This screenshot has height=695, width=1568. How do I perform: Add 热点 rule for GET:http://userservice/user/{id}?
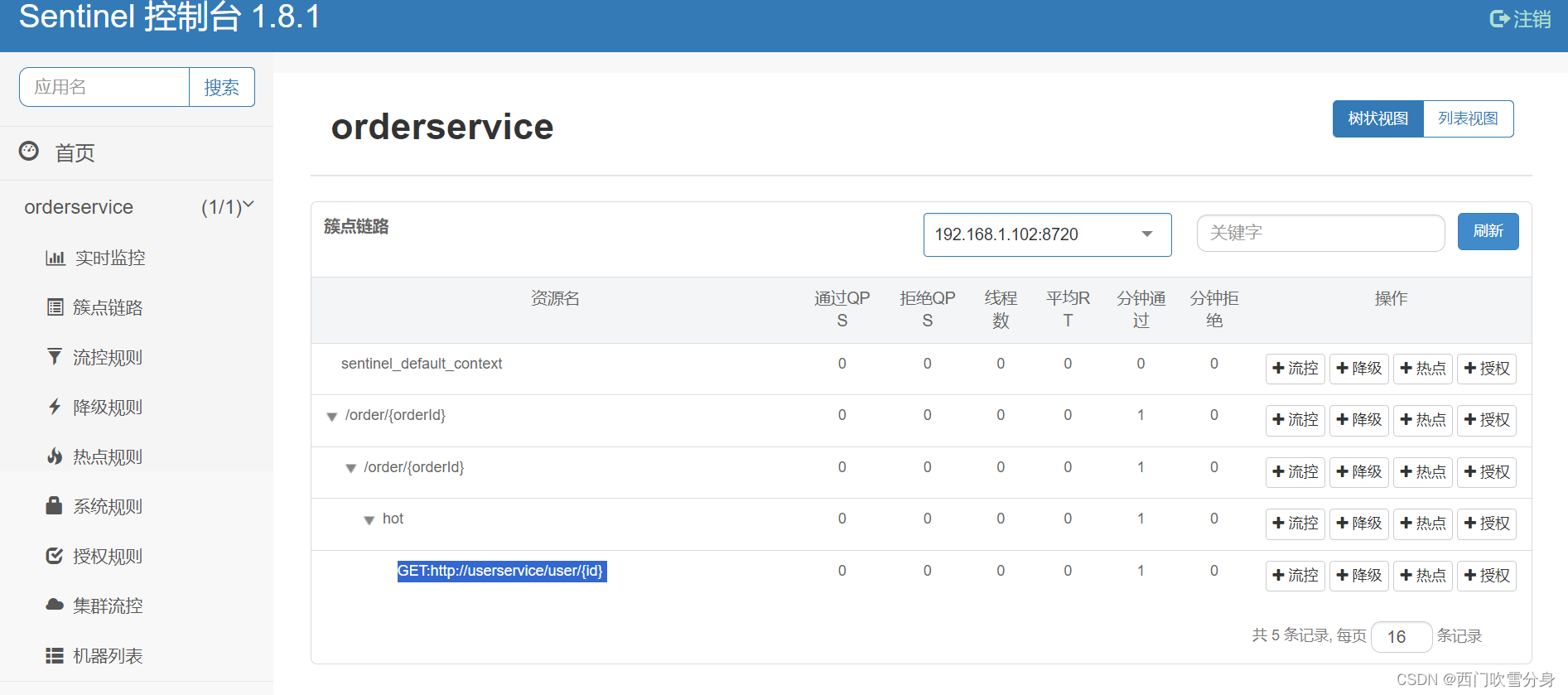(1423, 575)
